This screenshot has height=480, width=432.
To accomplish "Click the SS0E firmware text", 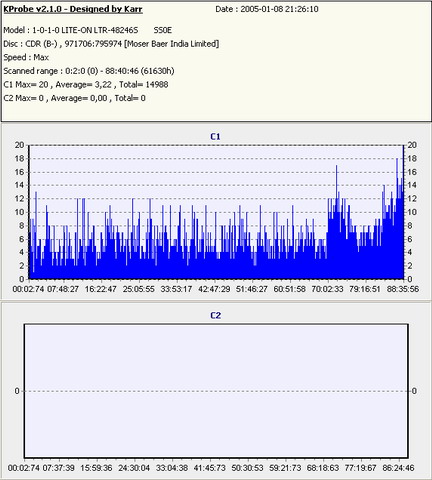I will pyautogui.click(x=163, y=30).
